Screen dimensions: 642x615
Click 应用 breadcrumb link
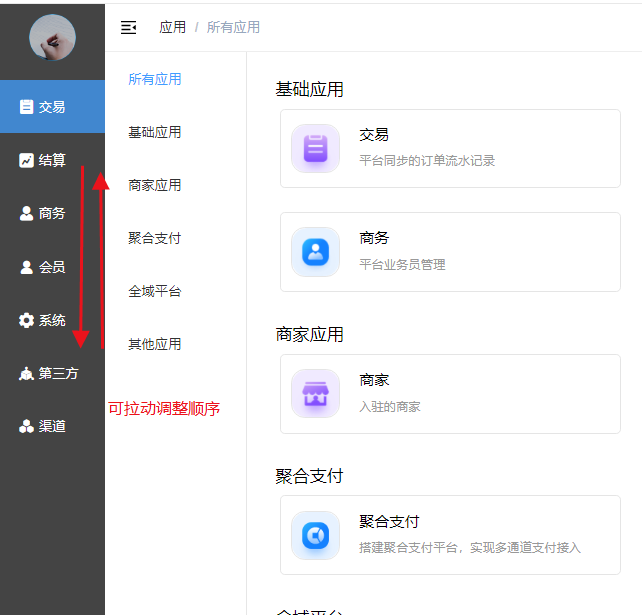point(172,28)
